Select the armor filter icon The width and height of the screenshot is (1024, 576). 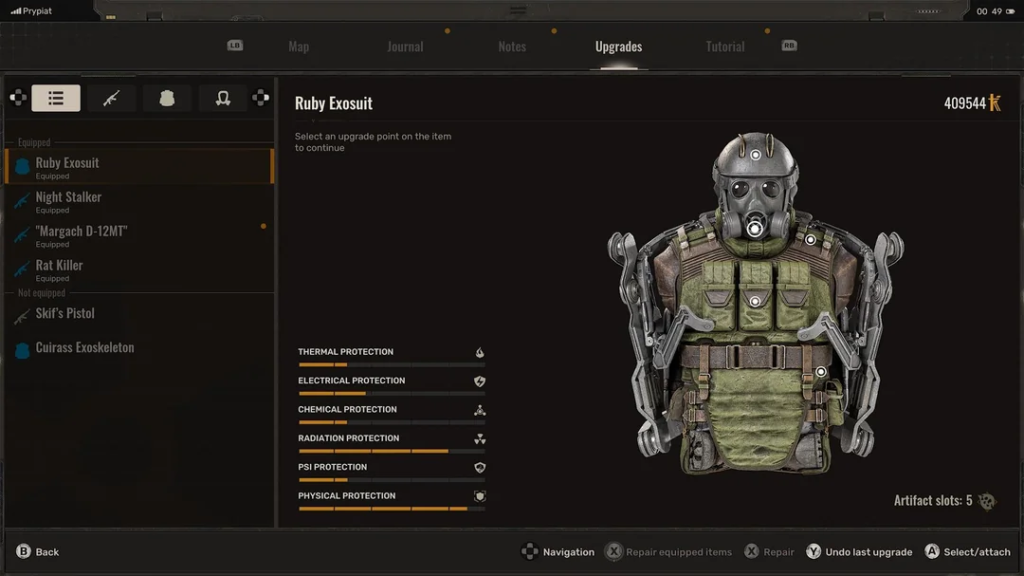(167, 98)
